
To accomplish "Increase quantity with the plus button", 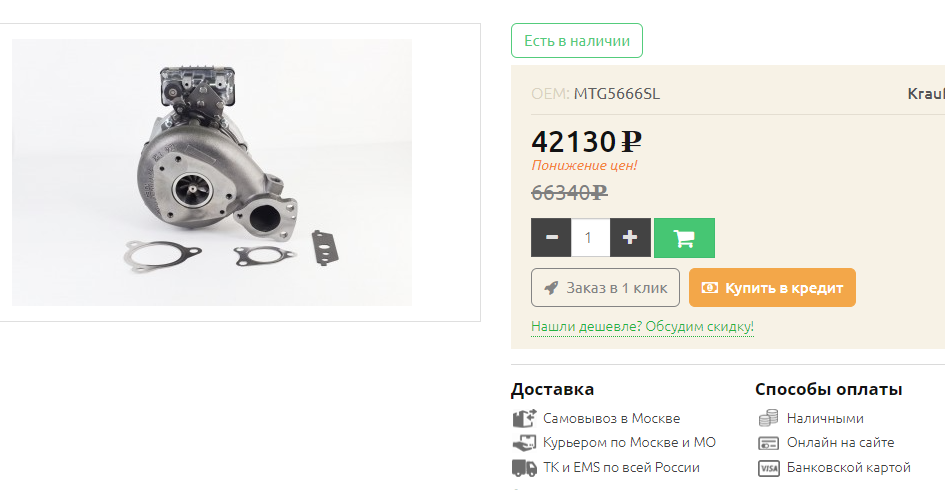I will pyautogui.click(x=630, y=237).
